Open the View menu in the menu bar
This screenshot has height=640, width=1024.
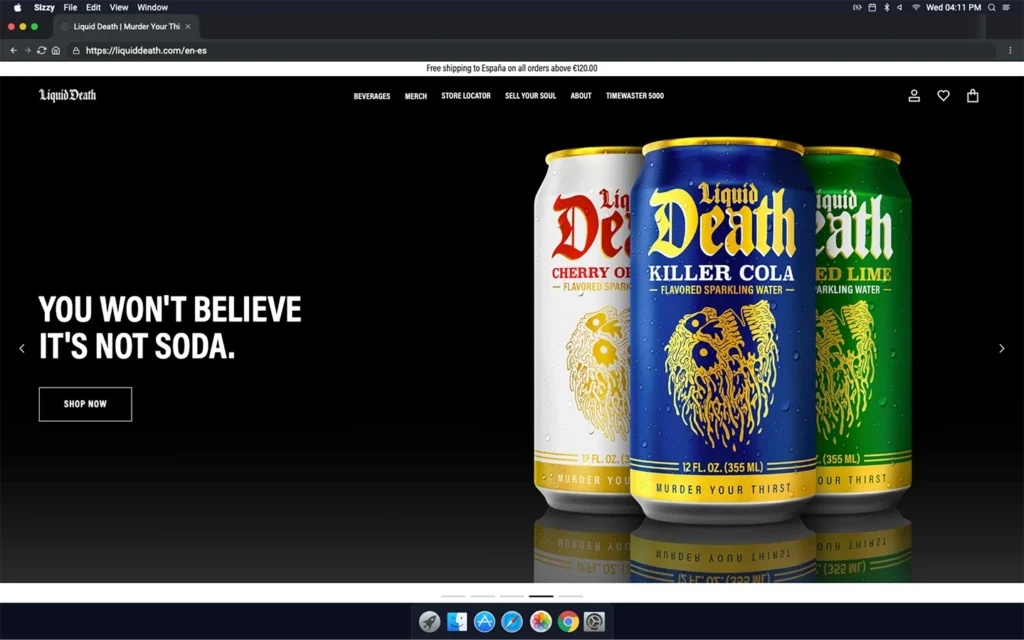[119, 7]
